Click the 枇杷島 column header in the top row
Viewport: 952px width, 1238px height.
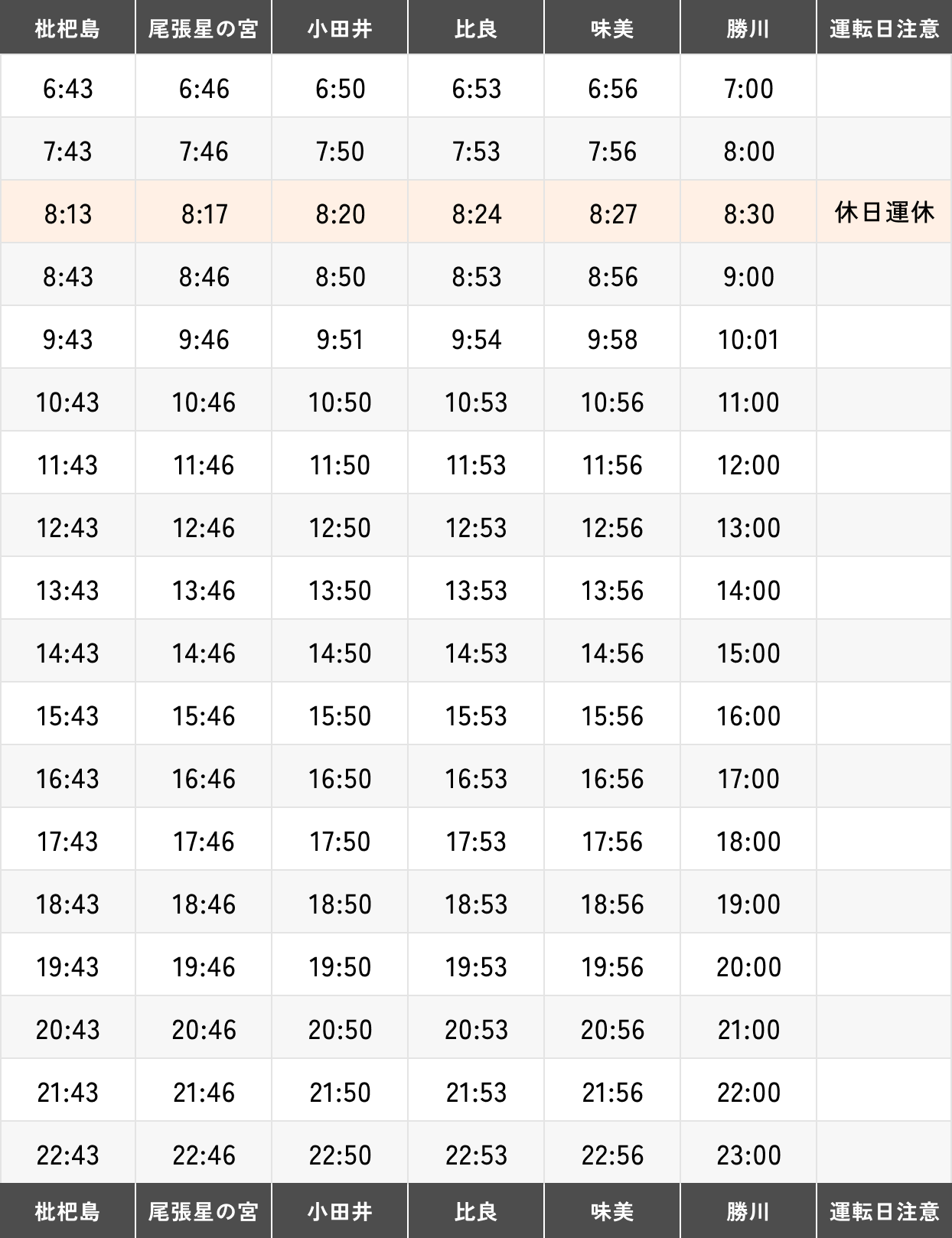(x=67, y=29)
